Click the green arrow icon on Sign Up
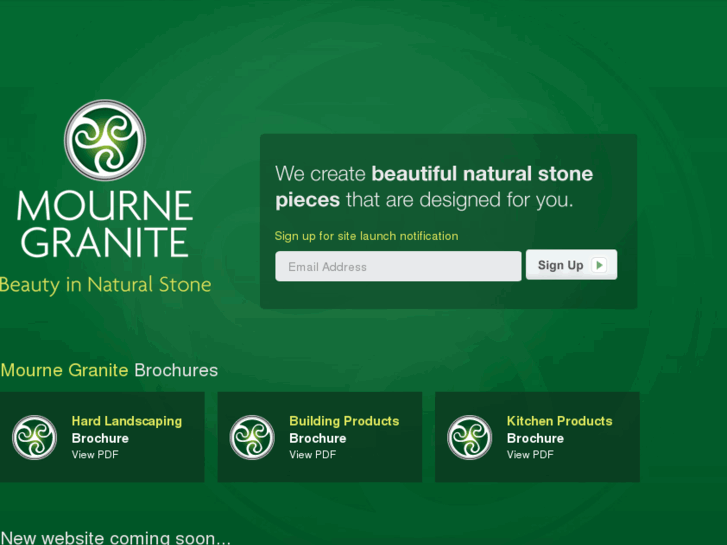The image size is (727, 545). pos(599,265)
